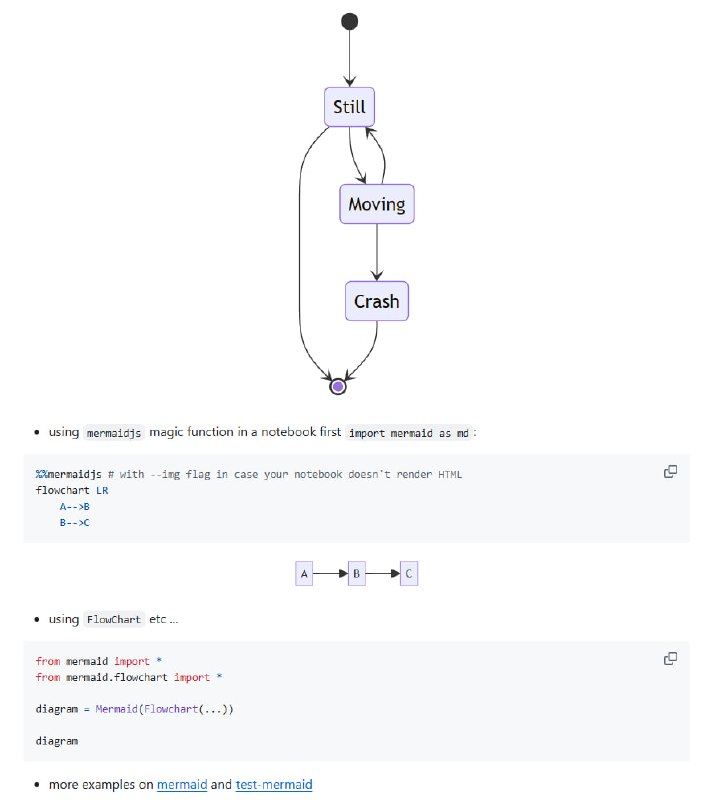Screen dimensions: 715x800
Task: Select the Still state box in the diagram
Action: point(348,106)
